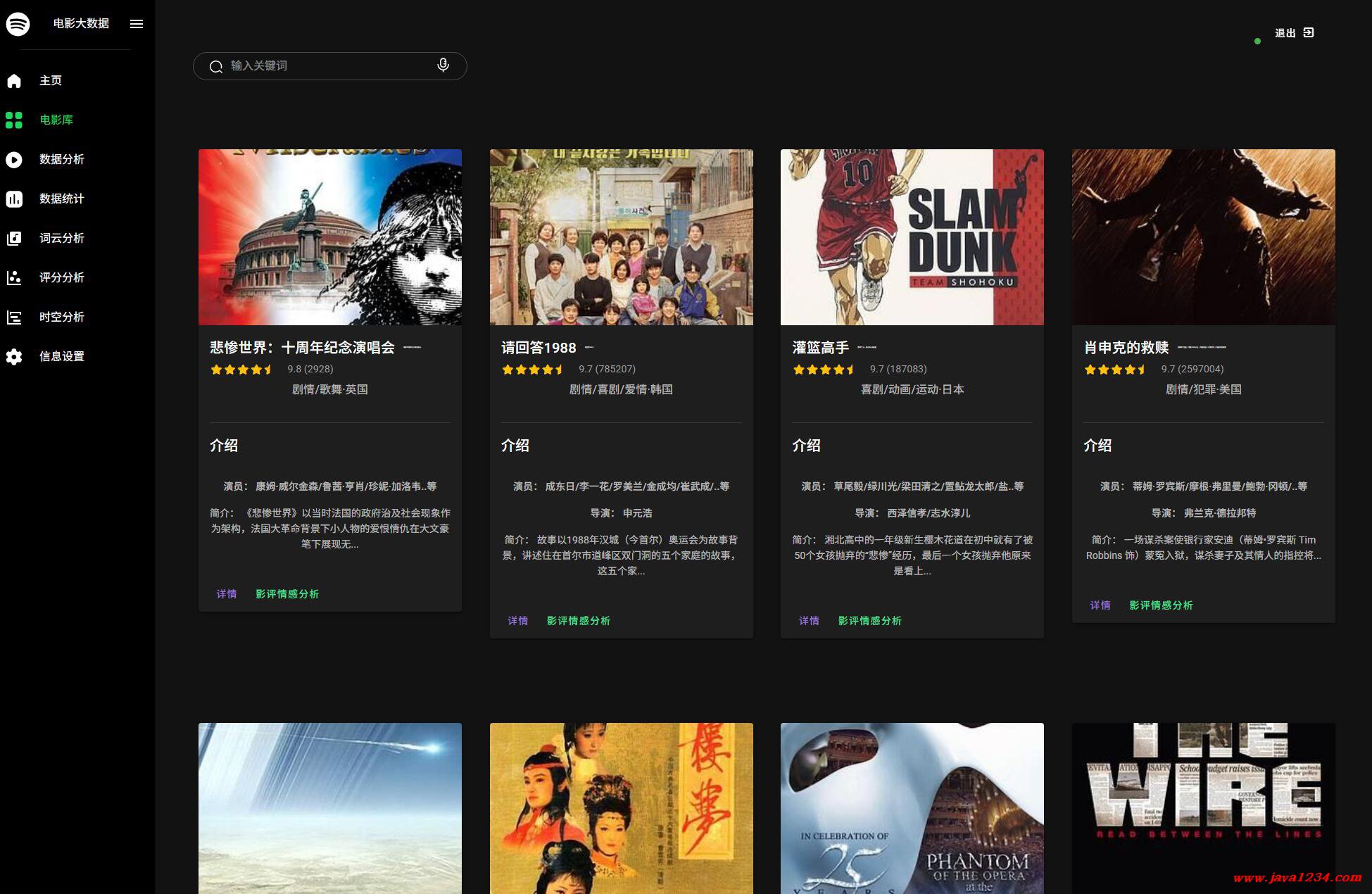Open 影评情感分析 for 灌篮高手

869,621
